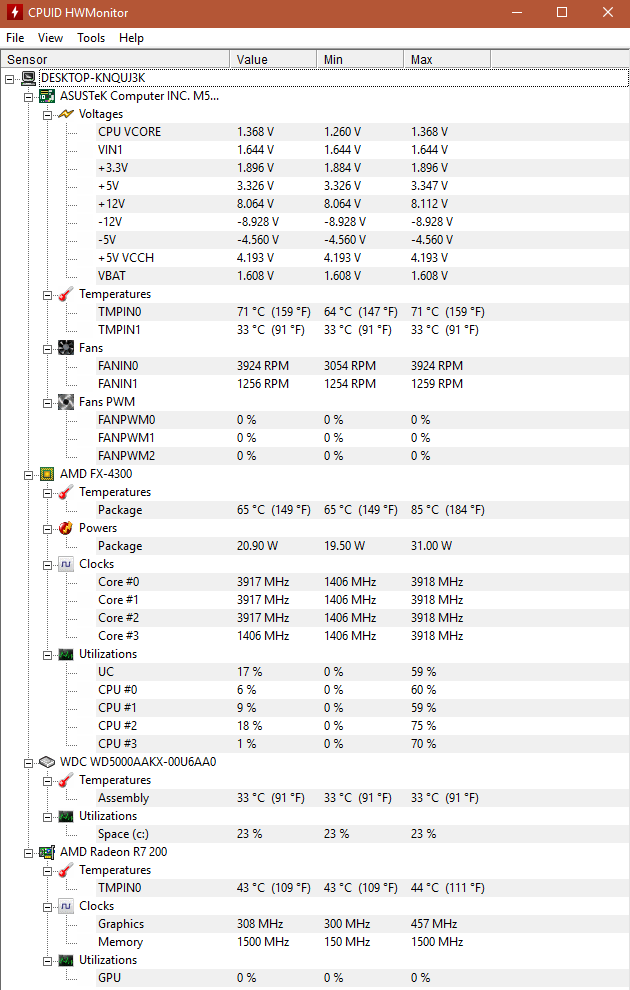The image size is (630, 990).
Task: Open the Tools menu
Action: (91, 38)
